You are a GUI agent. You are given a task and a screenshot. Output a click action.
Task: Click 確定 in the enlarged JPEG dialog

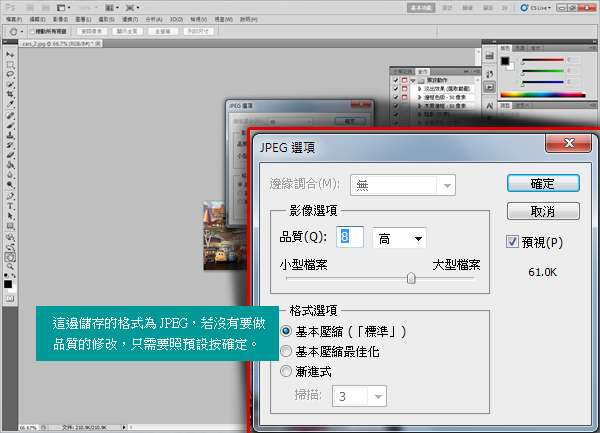543,184
